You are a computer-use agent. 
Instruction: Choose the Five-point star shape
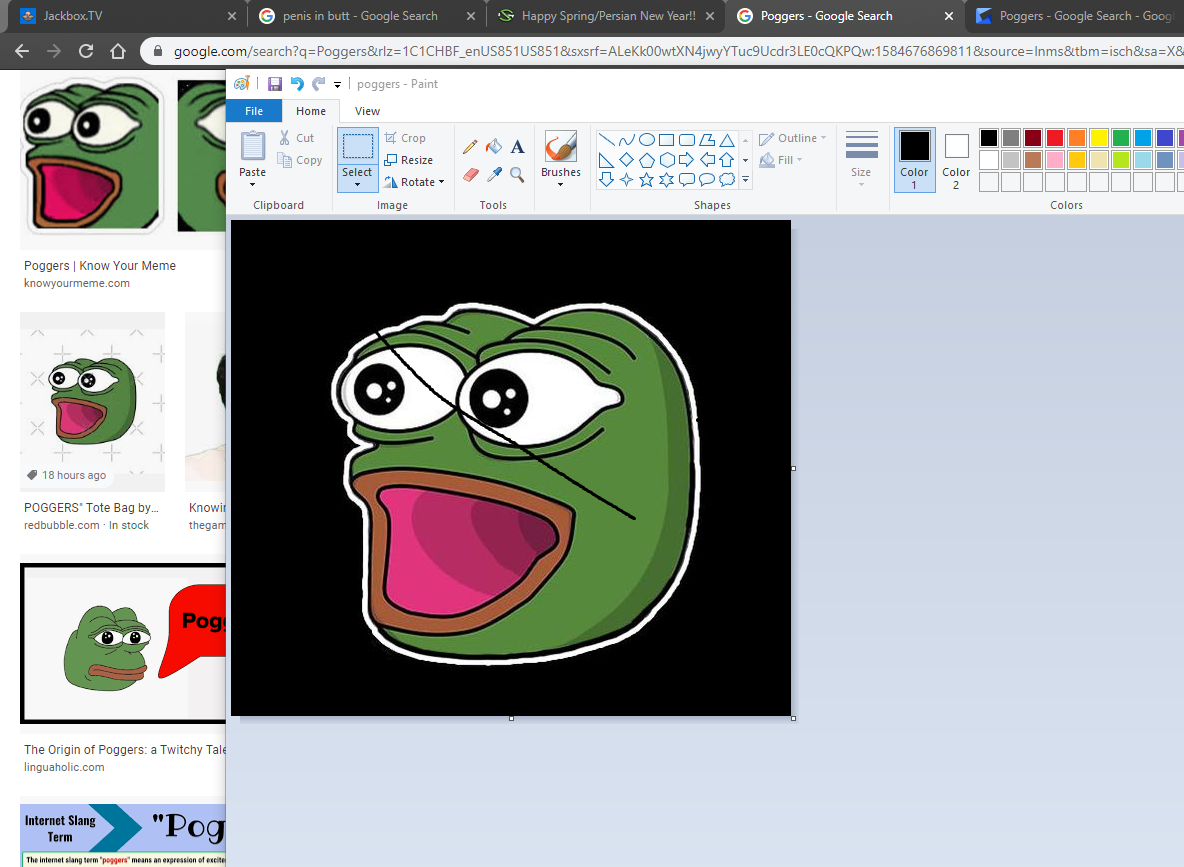pos(647,179)
